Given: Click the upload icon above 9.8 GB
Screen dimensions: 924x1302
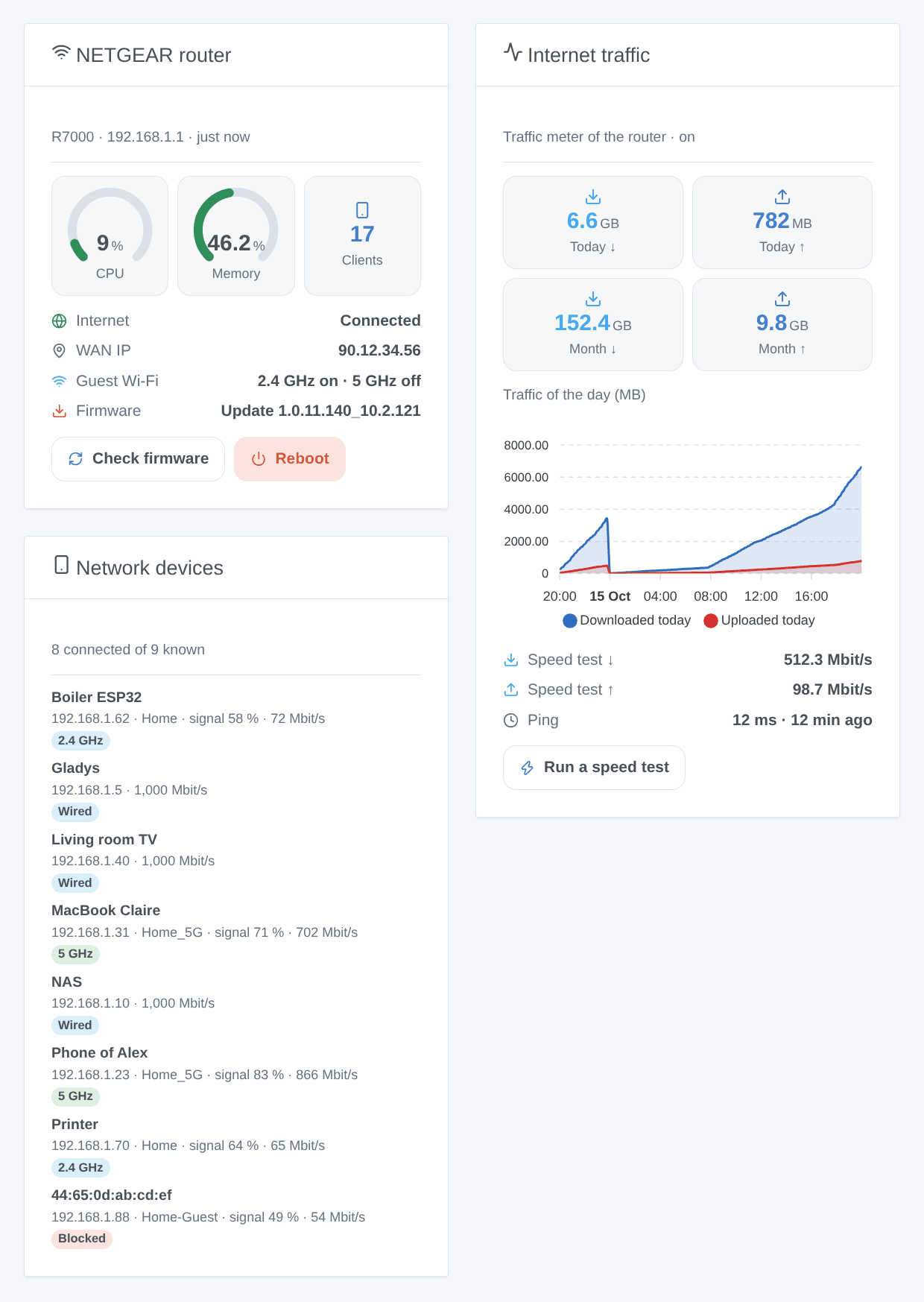Looking at the screenshot, I should point(782,299).
